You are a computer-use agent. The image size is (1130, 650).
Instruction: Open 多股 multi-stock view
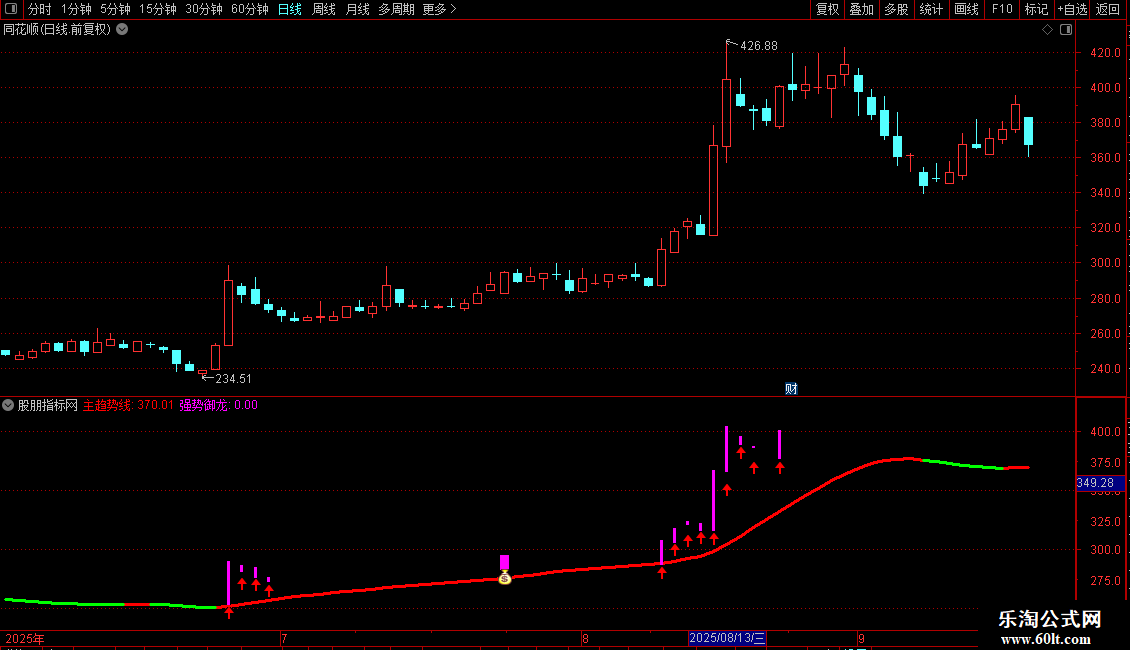(x=896, y=9)
